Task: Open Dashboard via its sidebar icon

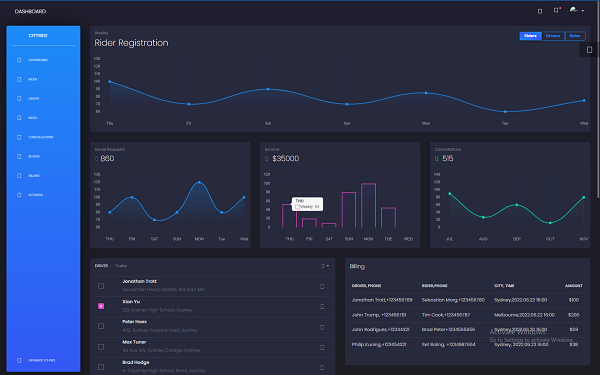Action: pyautogui.click(x=19, y=60)
